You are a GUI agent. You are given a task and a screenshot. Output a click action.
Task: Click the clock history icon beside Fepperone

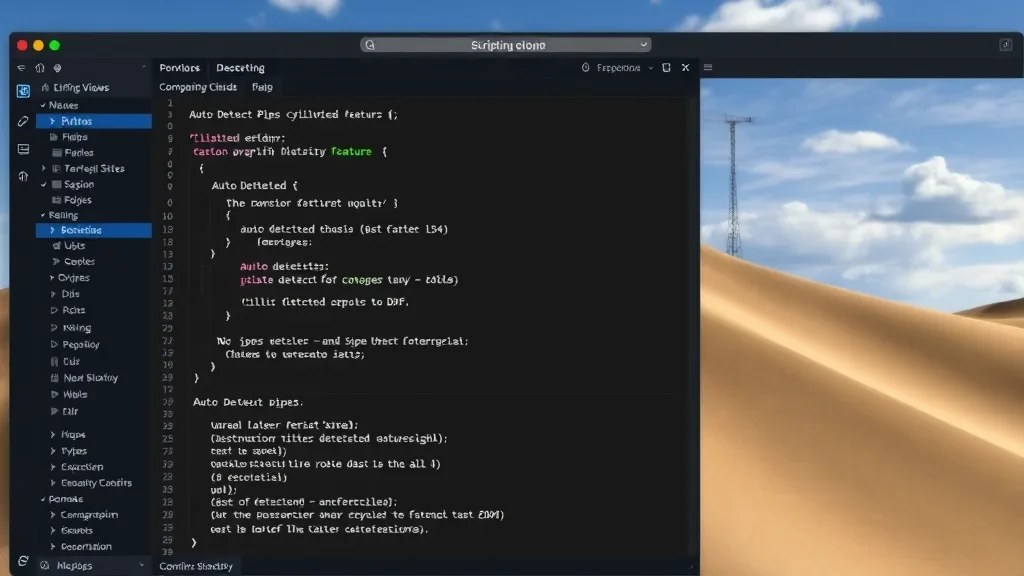click(x=586, y=67)
